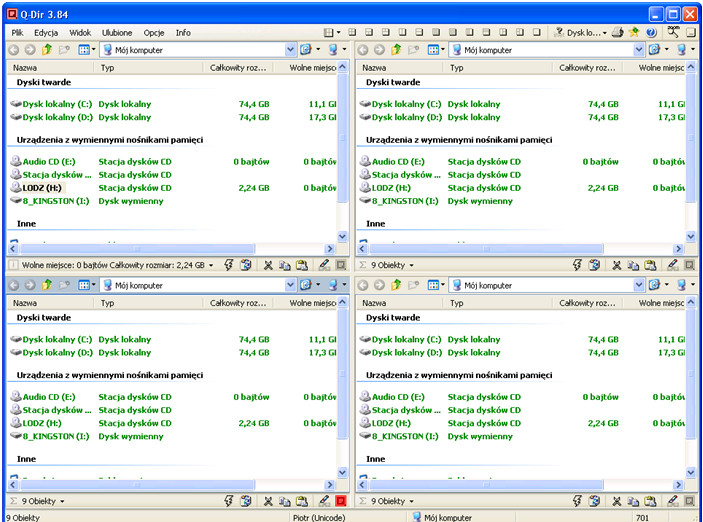Select 'Dysk lokalny (D:)' in bottom-left pane

[x=57, y=352]
